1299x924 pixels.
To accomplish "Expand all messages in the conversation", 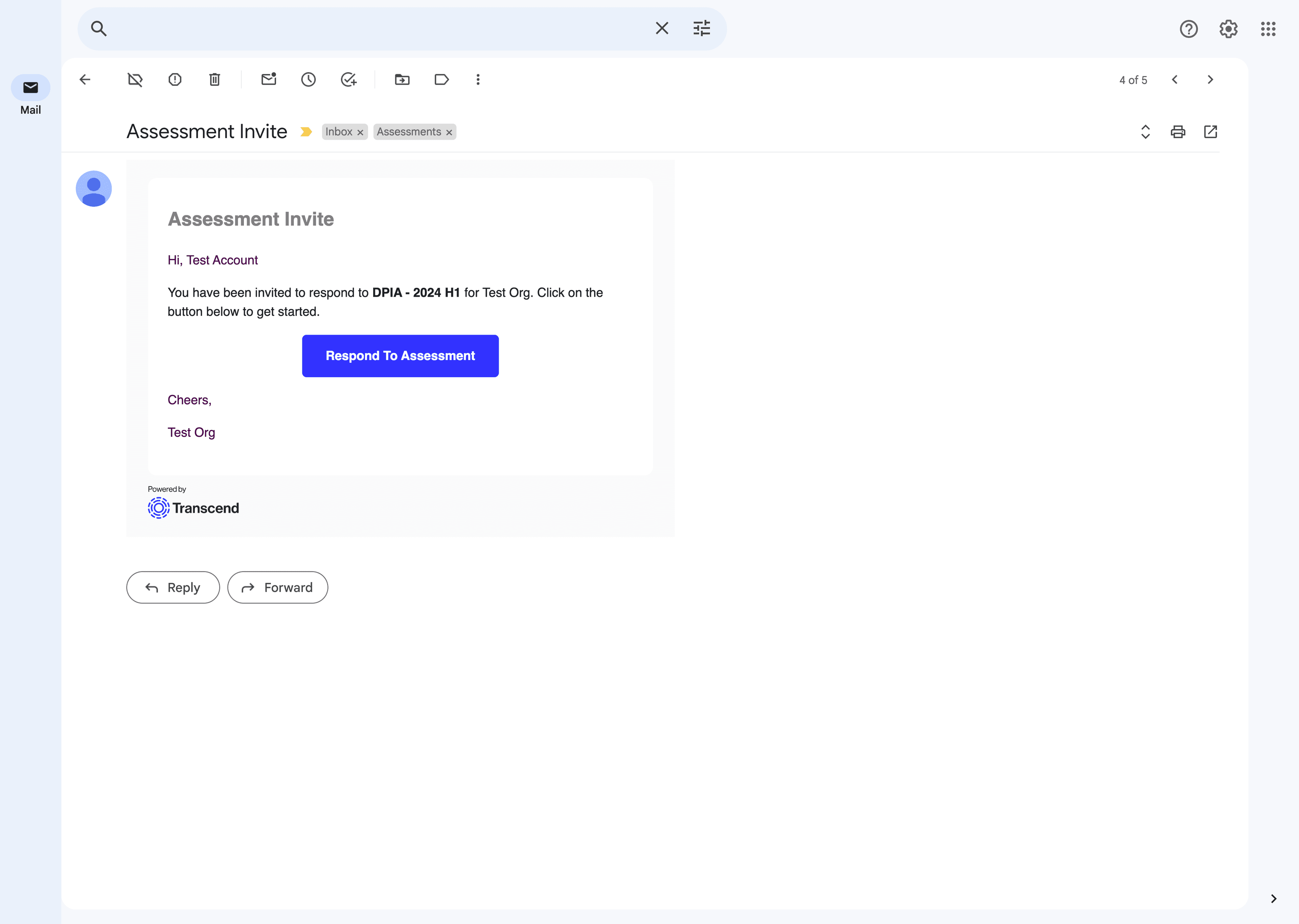I will coord(1145,131).
